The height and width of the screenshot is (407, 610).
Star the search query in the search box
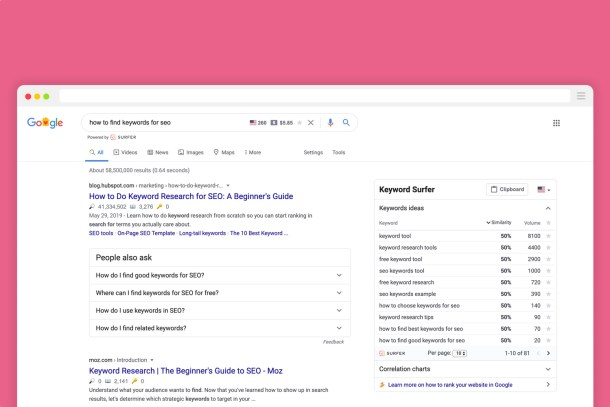tap(300, 123)
